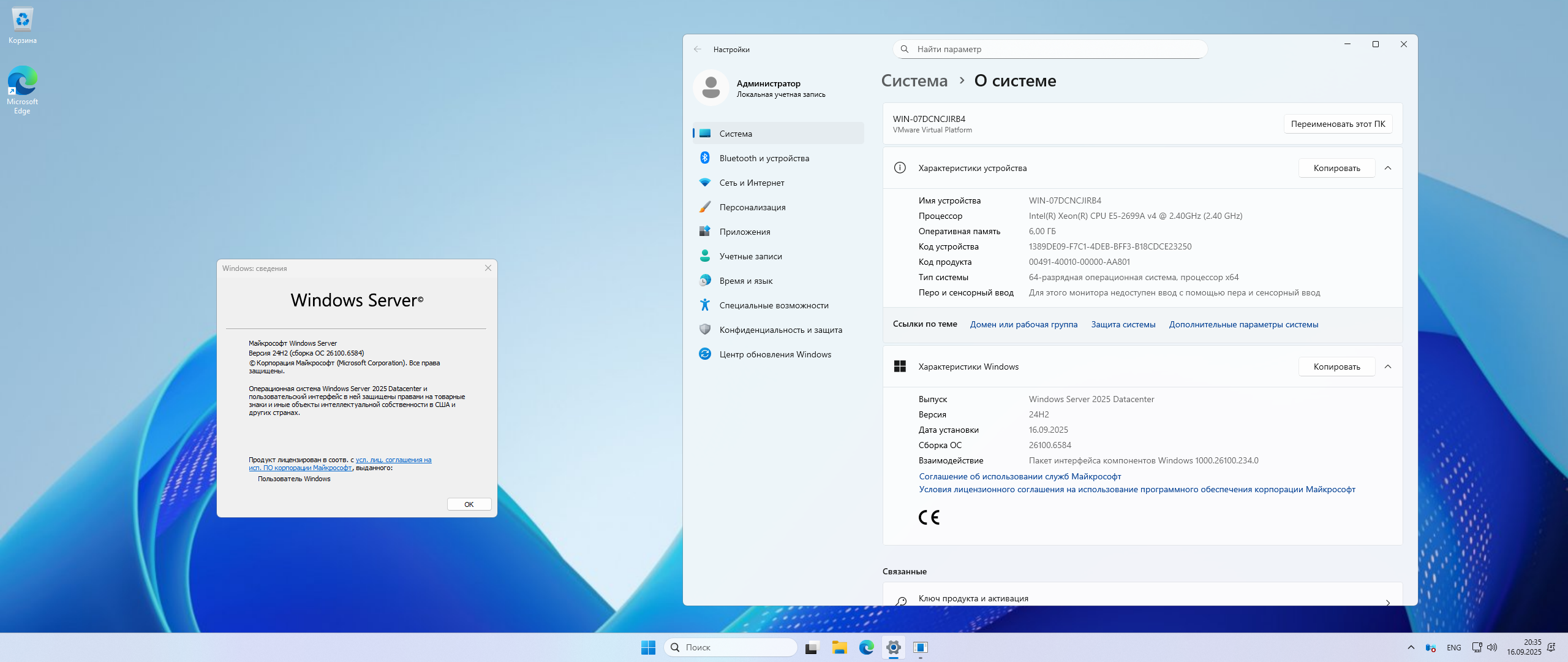Launch Edge from the taskbar
The height and width of the screenshot is (662, 1568).
click(866, 647)
